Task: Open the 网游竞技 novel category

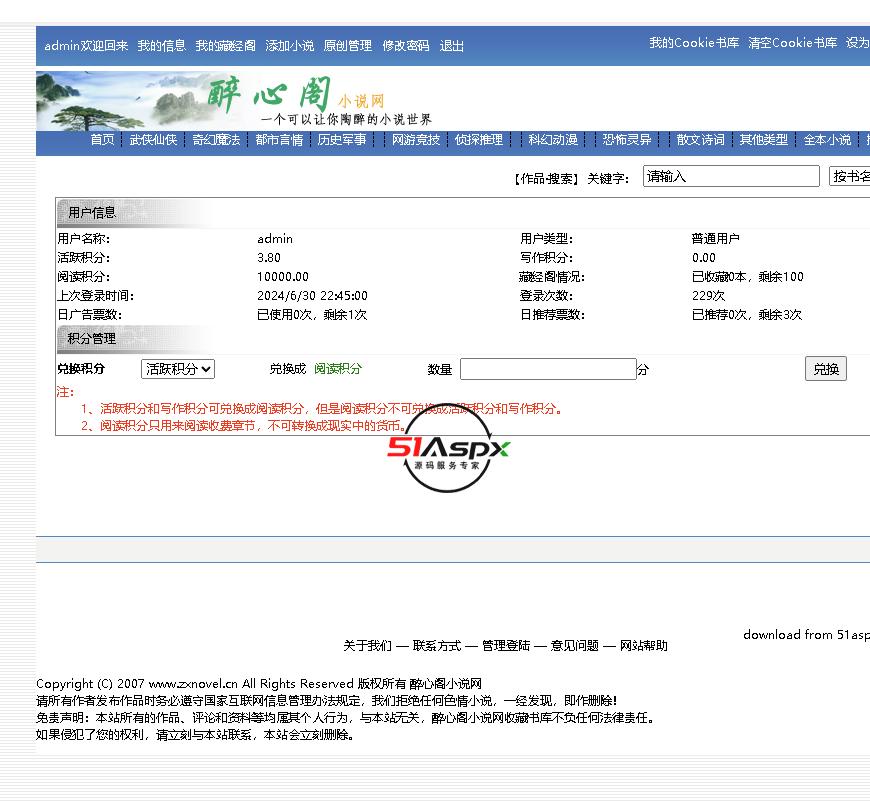Action: click(415, 140)
